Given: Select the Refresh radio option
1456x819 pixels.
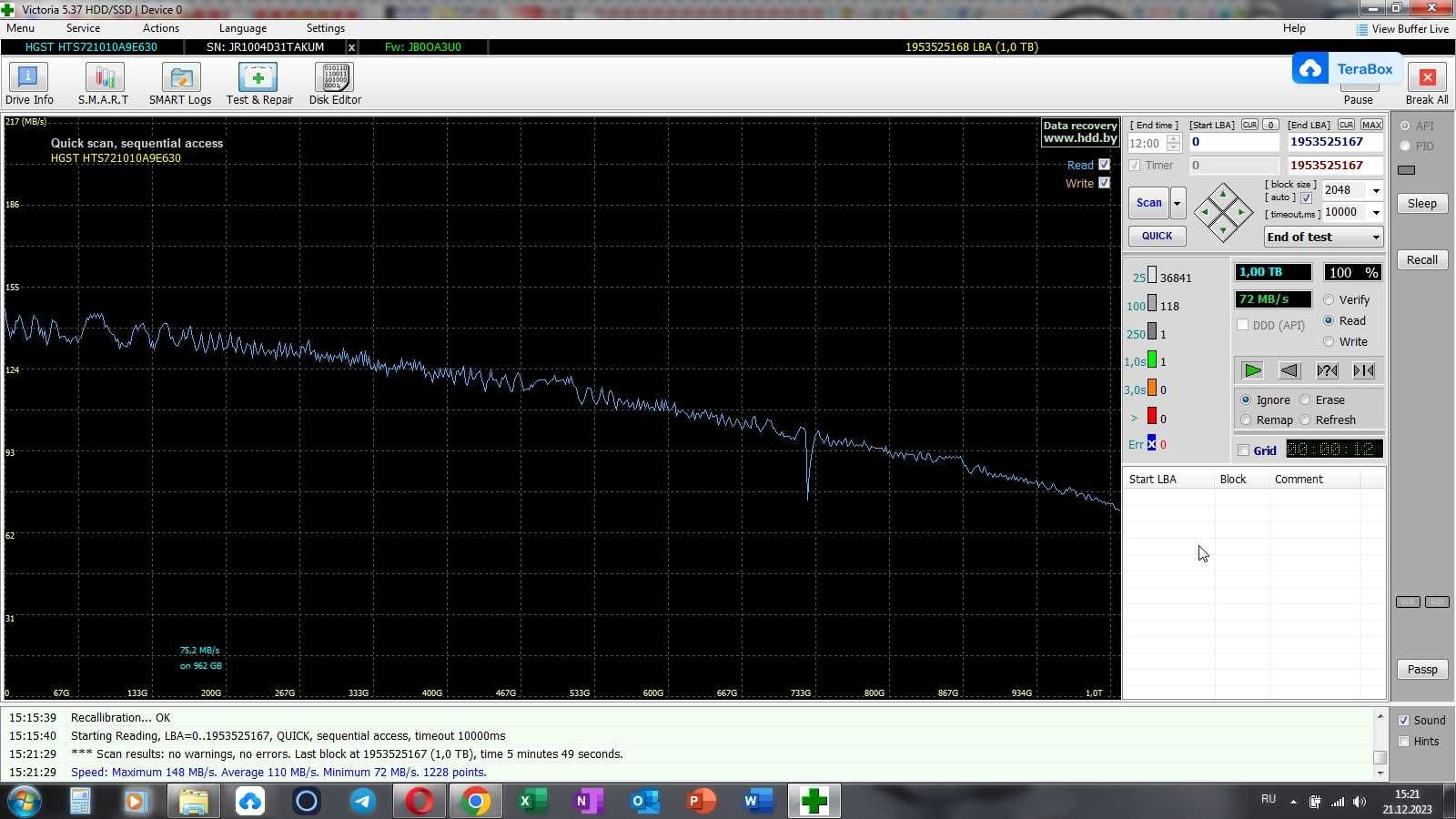Looking at the screenshot, I should pyautogui.click(x=1305, y=420).
